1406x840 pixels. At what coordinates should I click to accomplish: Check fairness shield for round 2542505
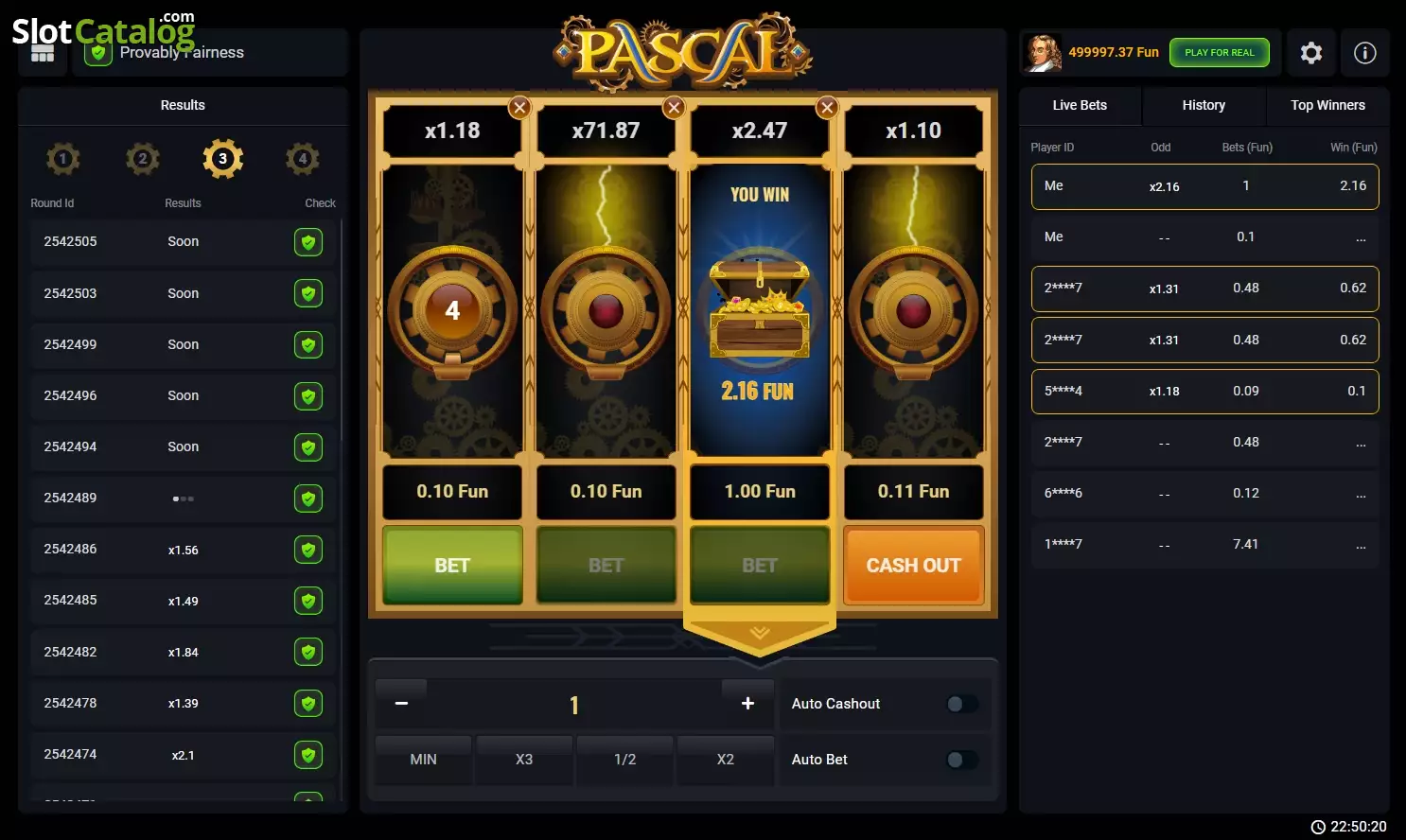click(x=308, y=242)
